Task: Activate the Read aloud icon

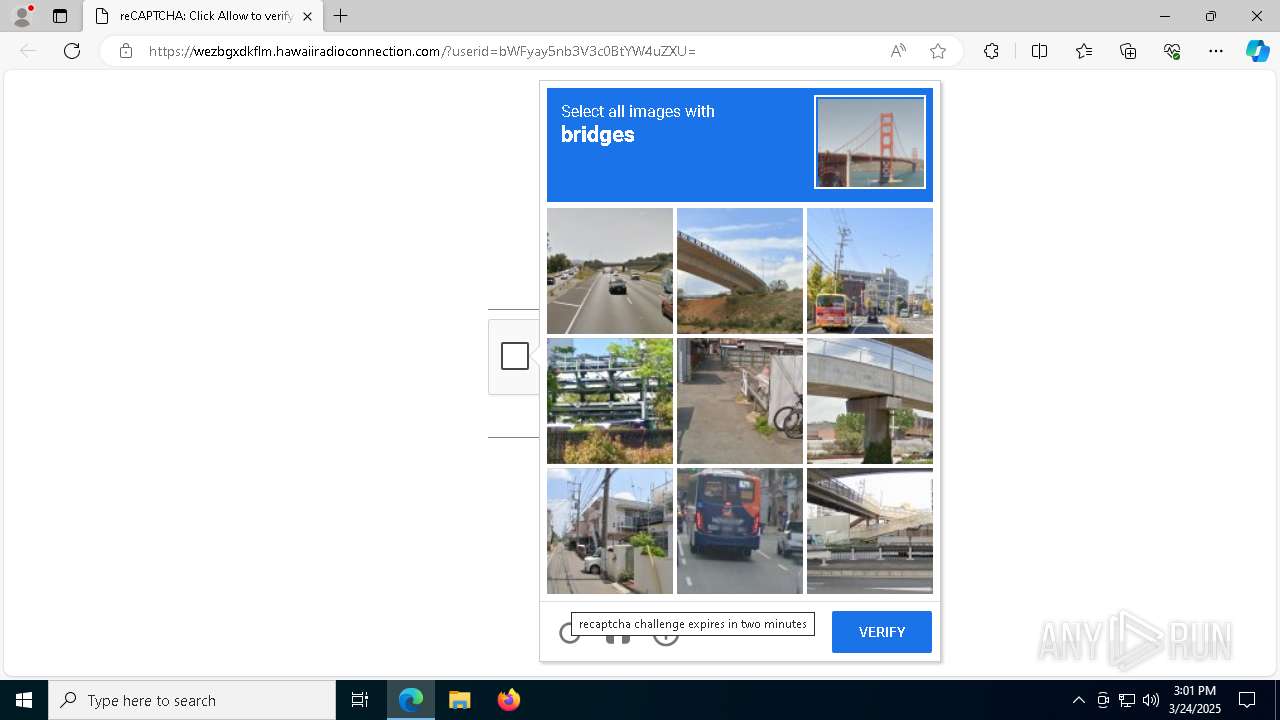Action: 898,51
